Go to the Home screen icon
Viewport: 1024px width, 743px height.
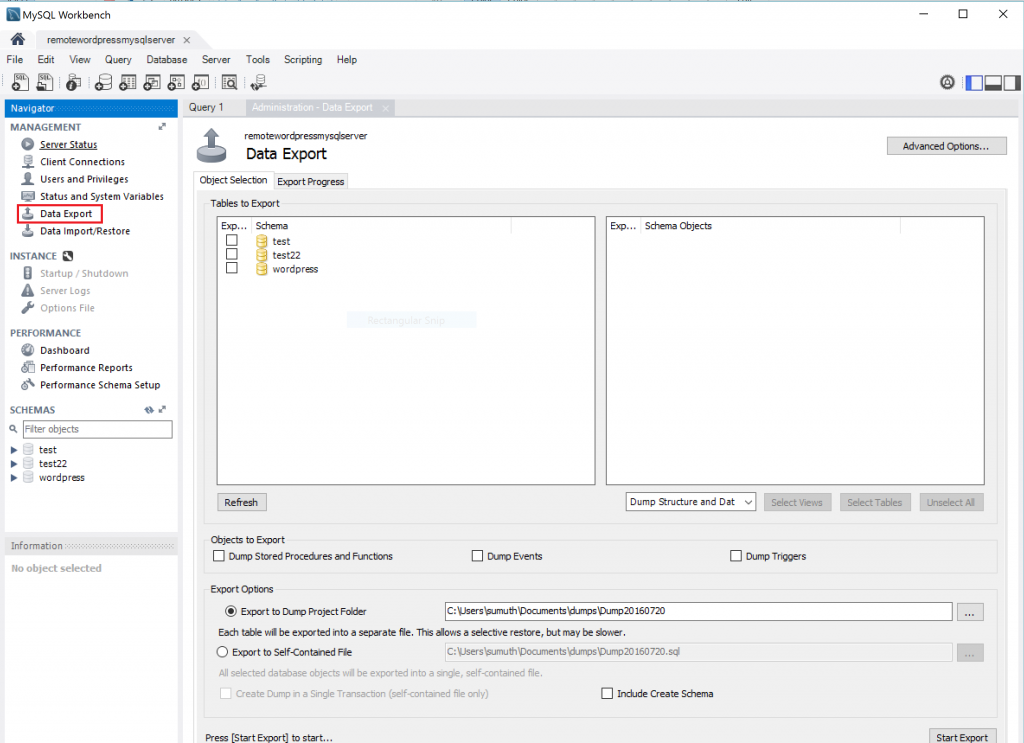pyautogui.click(x=17, y=39)
